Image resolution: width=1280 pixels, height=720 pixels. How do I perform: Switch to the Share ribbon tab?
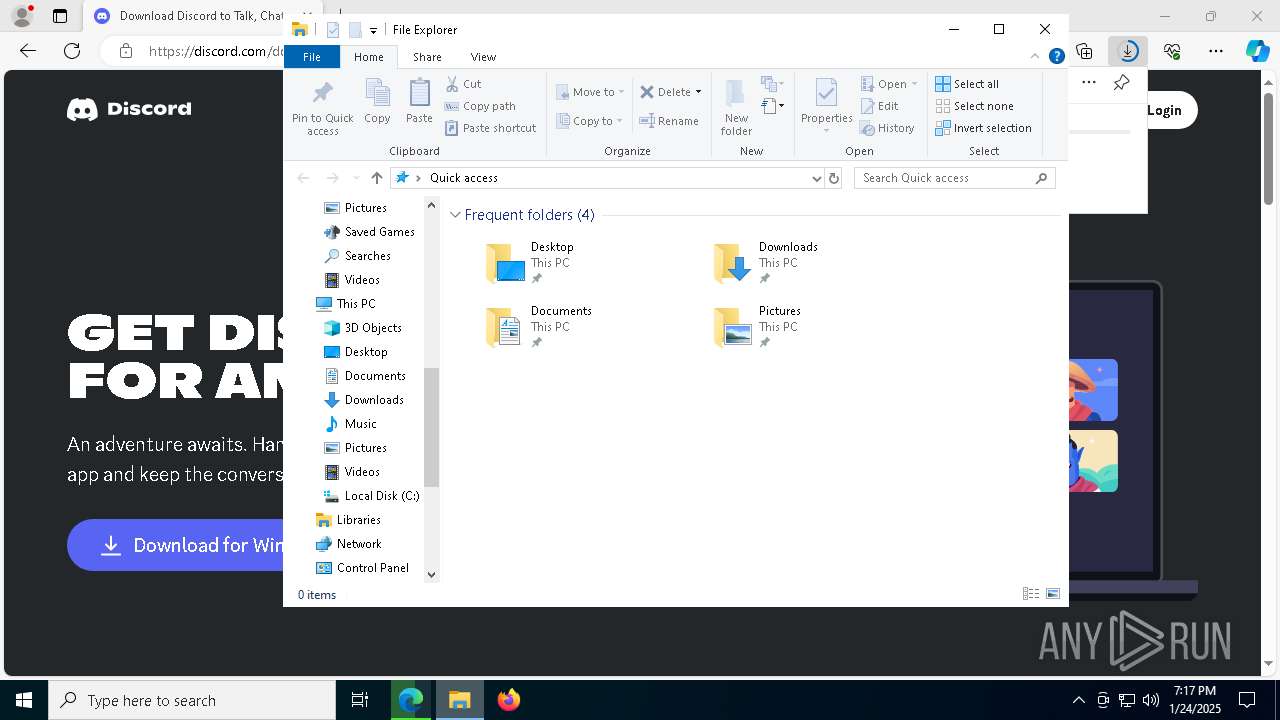(427, 57)
